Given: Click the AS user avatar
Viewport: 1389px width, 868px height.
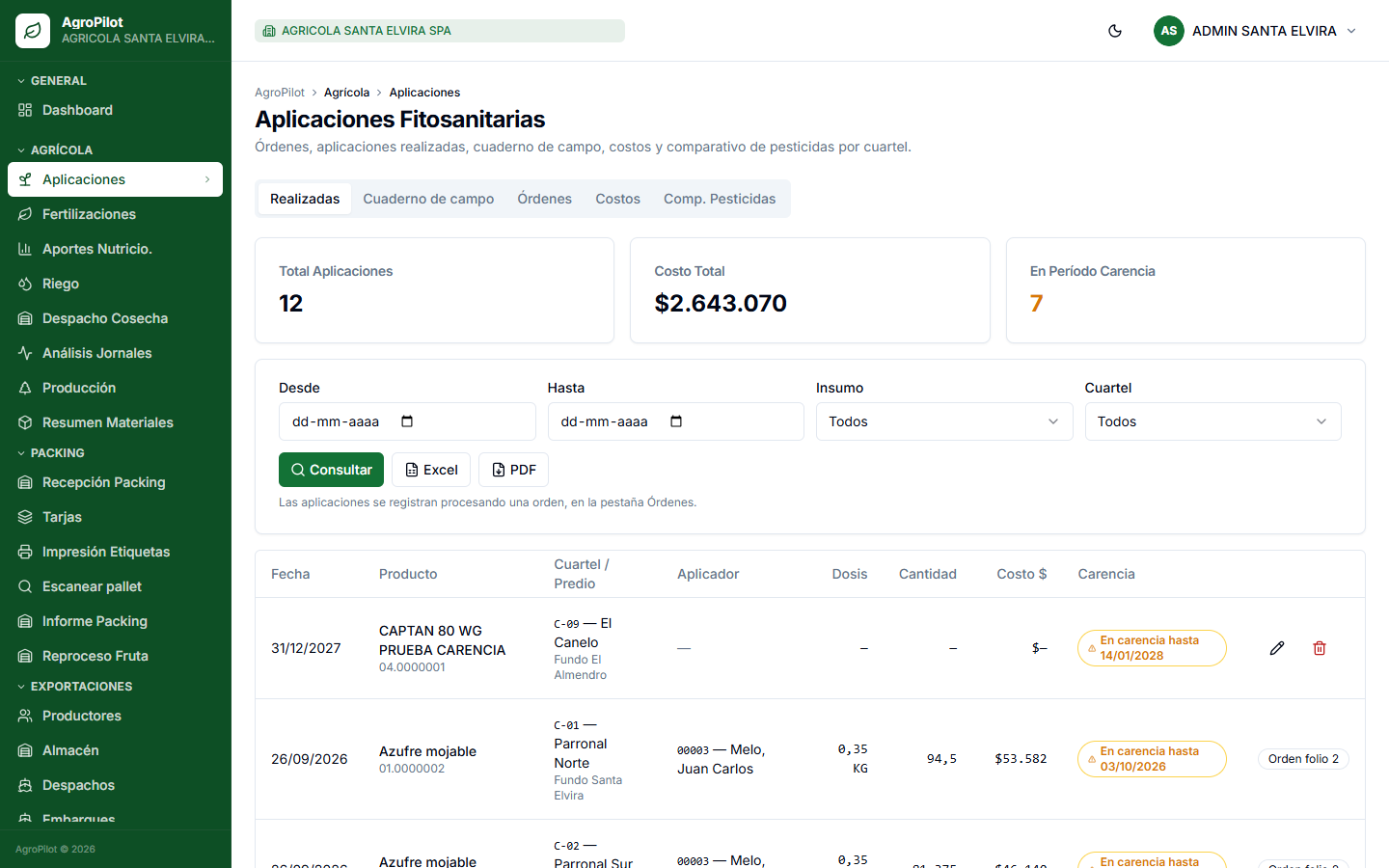Looking at the screenshot, I should (x=1169, y=31).
